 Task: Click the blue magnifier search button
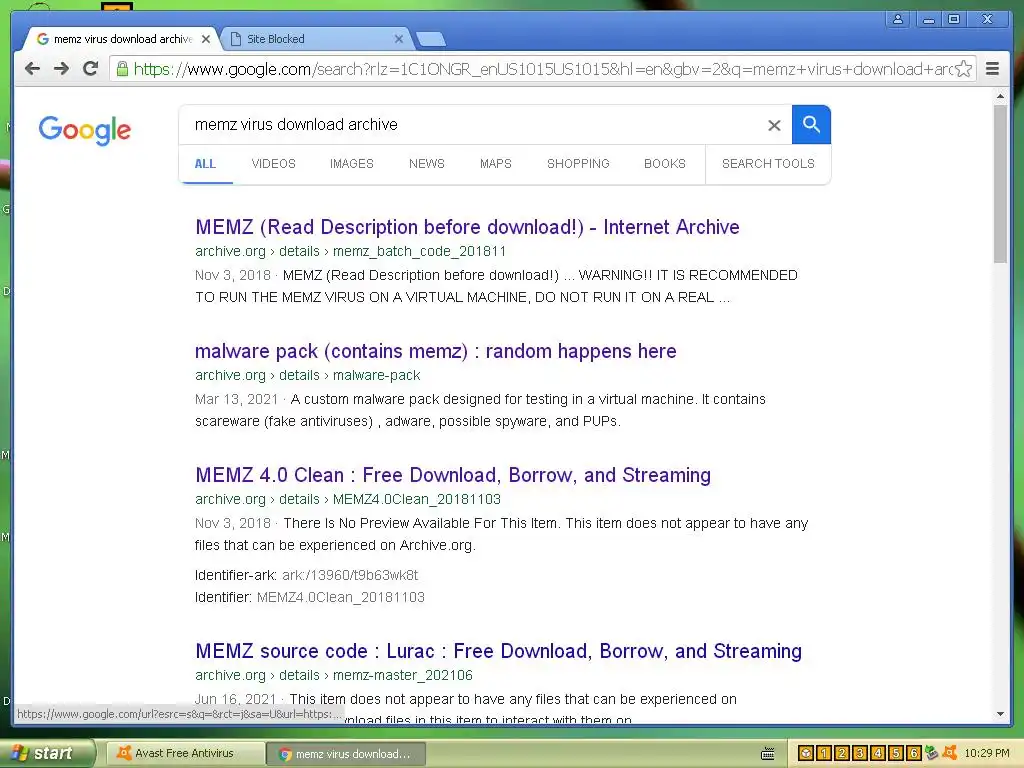coord(811,124)
